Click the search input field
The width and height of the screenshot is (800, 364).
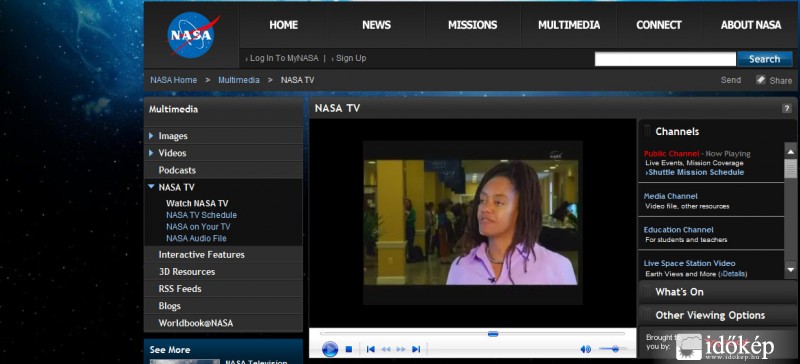(665, 59)
